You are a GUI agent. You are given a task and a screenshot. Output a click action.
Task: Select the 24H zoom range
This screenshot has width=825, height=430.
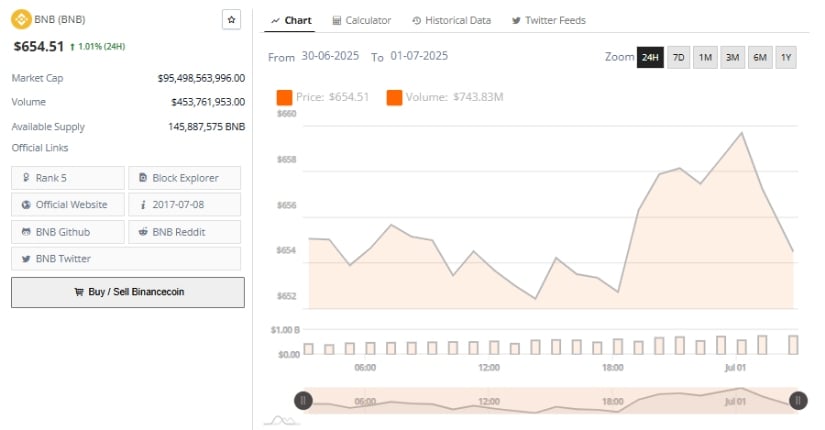coord(650,57)
